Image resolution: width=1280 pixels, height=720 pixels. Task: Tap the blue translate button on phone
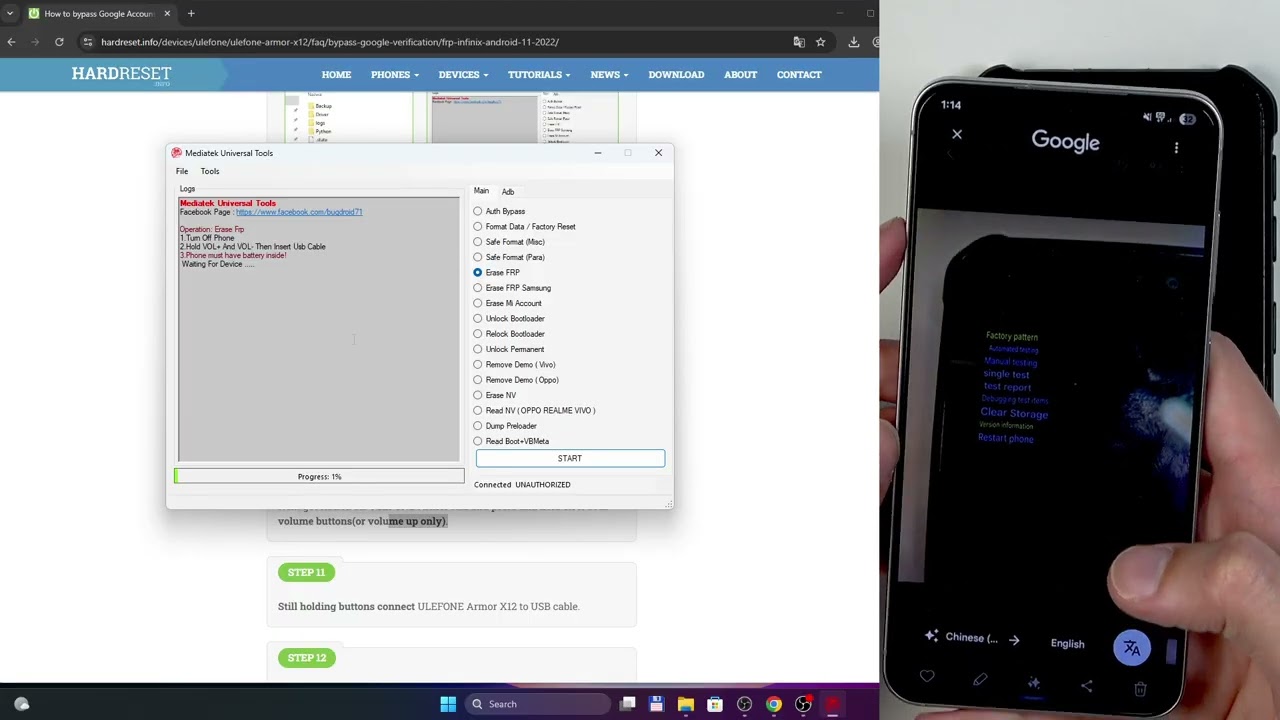[1132, 648]
